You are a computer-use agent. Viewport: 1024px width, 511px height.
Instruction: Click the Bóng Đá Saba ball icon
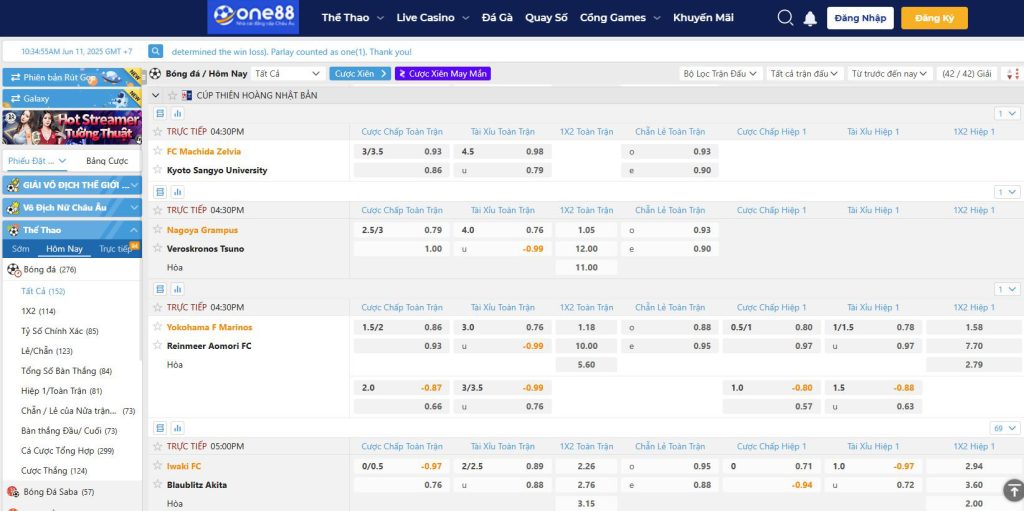tap(12, 491)
